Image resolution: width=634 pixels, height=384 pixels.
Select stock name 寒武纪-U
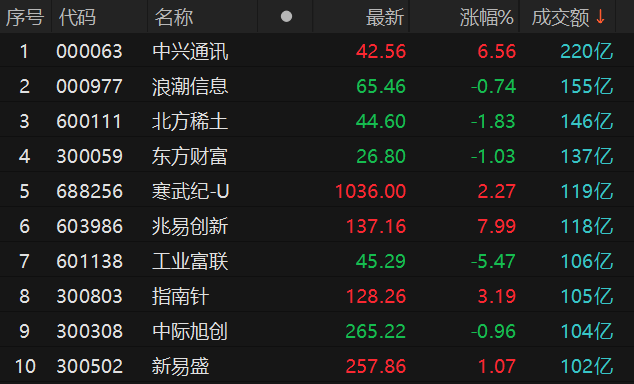[191, 191]
